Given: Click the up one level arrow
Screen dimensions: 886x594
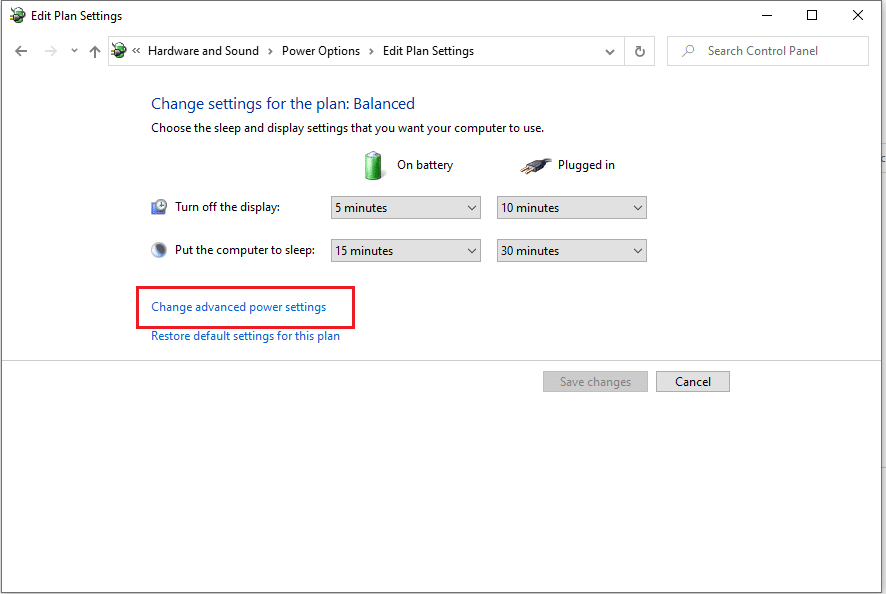Looking at the screenshot, I should coord(94,50).
